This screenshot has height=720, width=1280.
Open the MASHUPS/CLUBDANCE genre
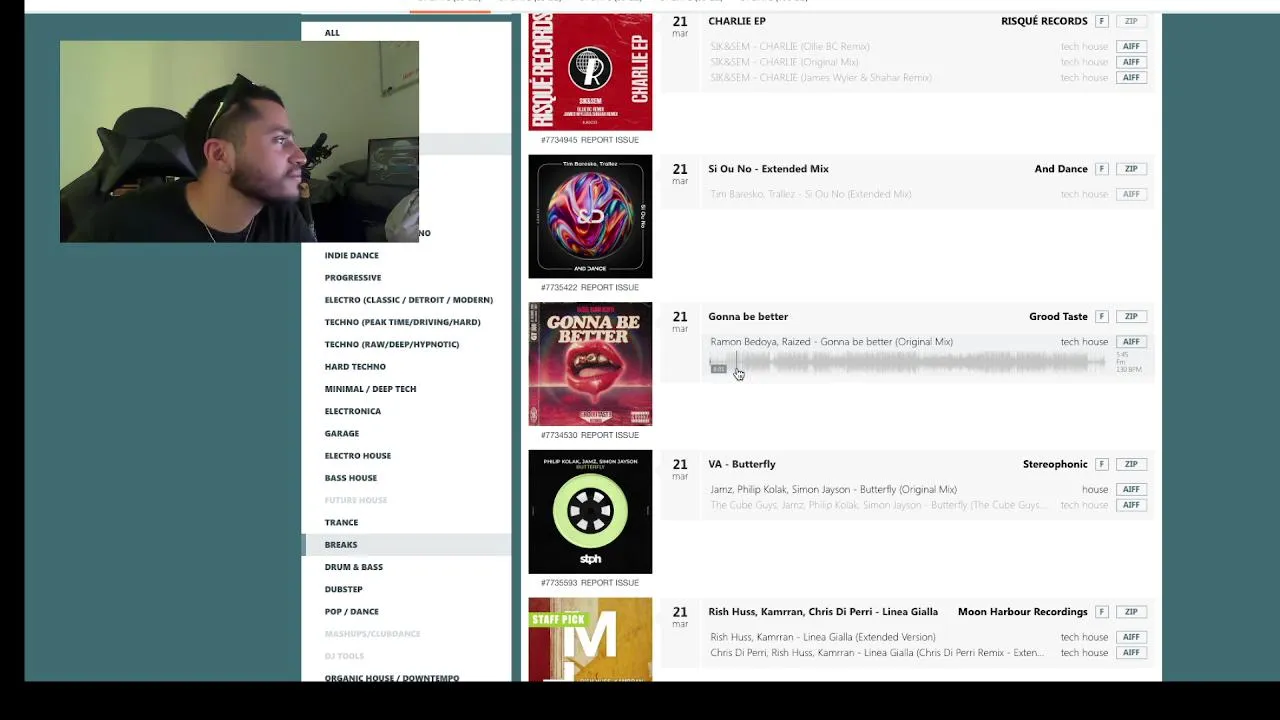tap(372, 634)
